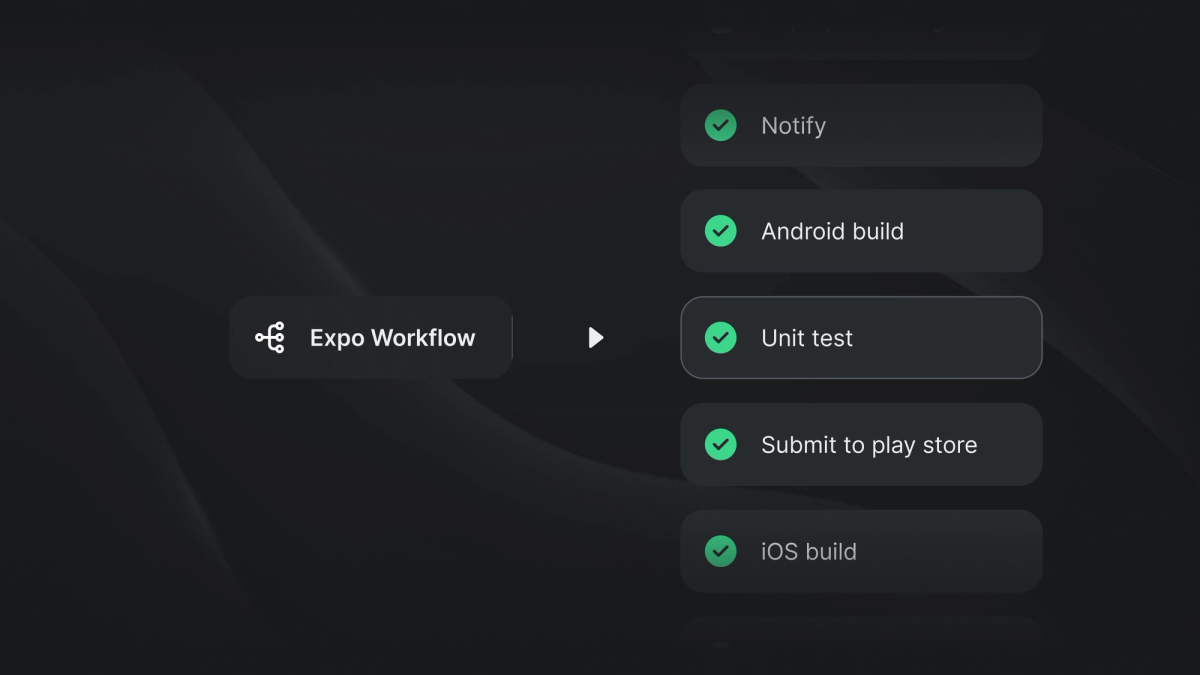Click the Android build label

click(x=833, y=231)
